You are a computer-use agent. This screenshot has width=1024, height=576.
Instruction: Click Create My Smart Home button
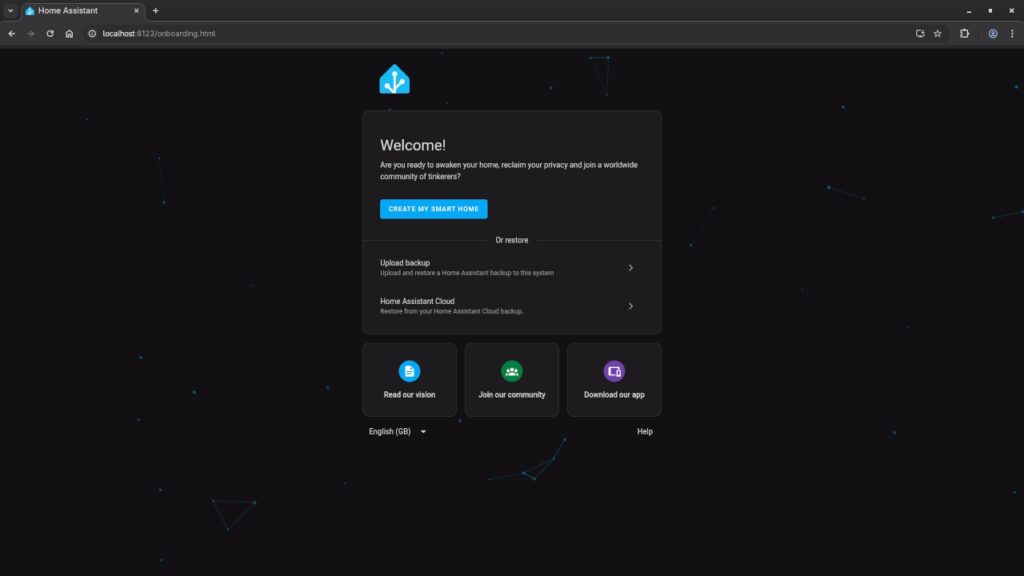pos(434,209)
